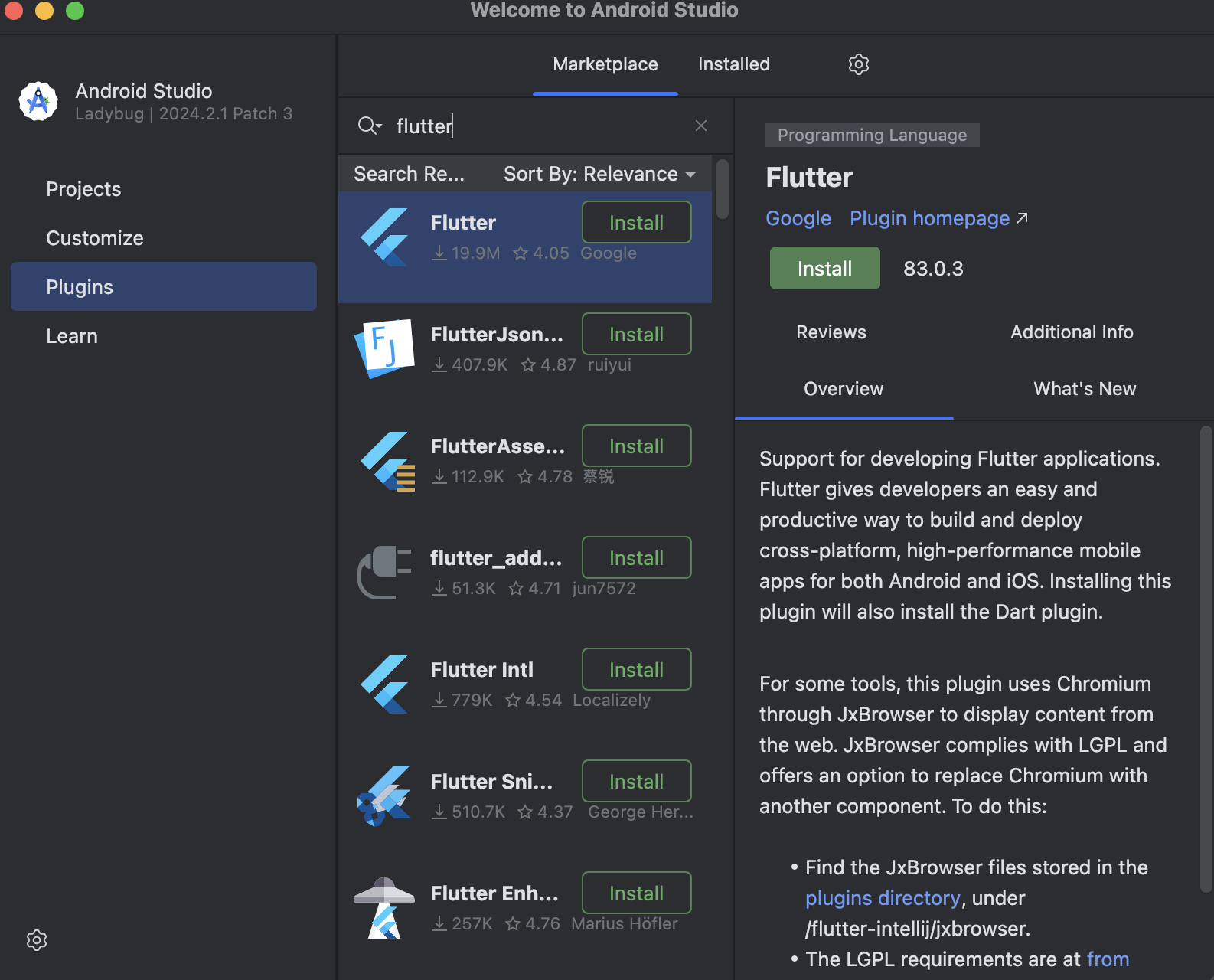Switch to the Marketplace tab
The height and width of the screenshot is (980, 1214).
(605, 64)
